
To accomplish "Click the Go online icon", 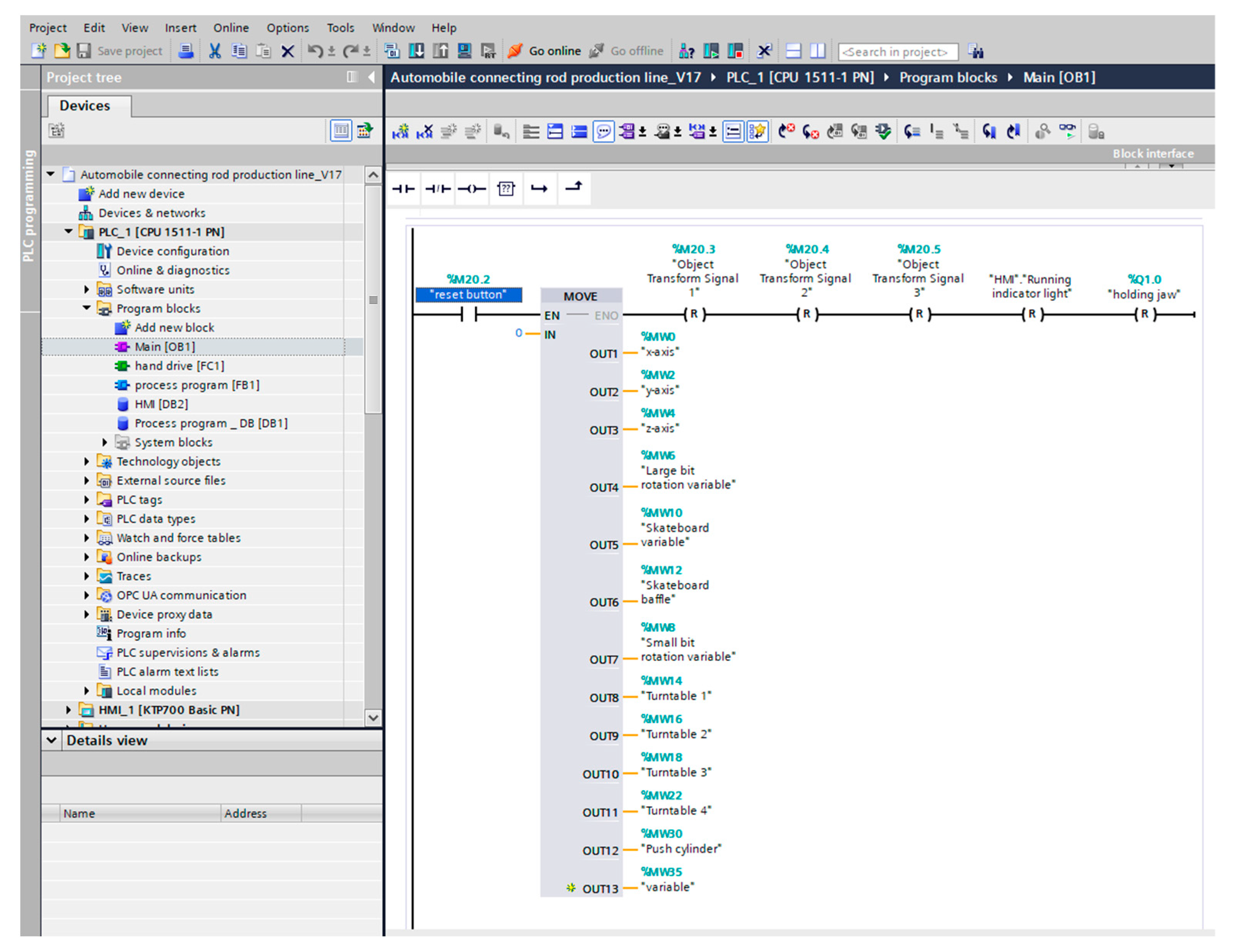I will coord(515,51).
